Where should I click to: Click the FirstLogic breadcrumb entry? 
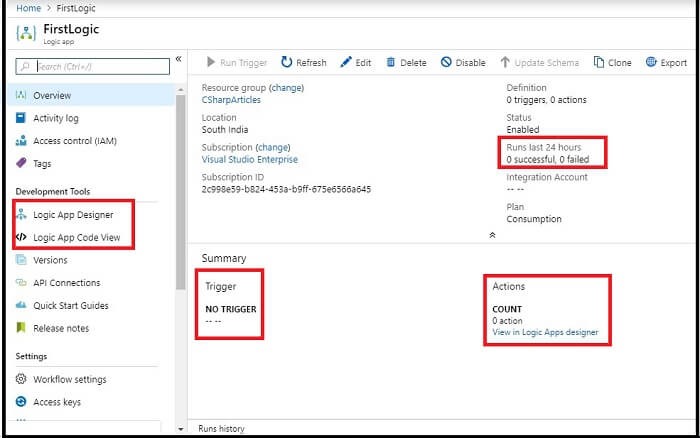click(x=76, y=8)
